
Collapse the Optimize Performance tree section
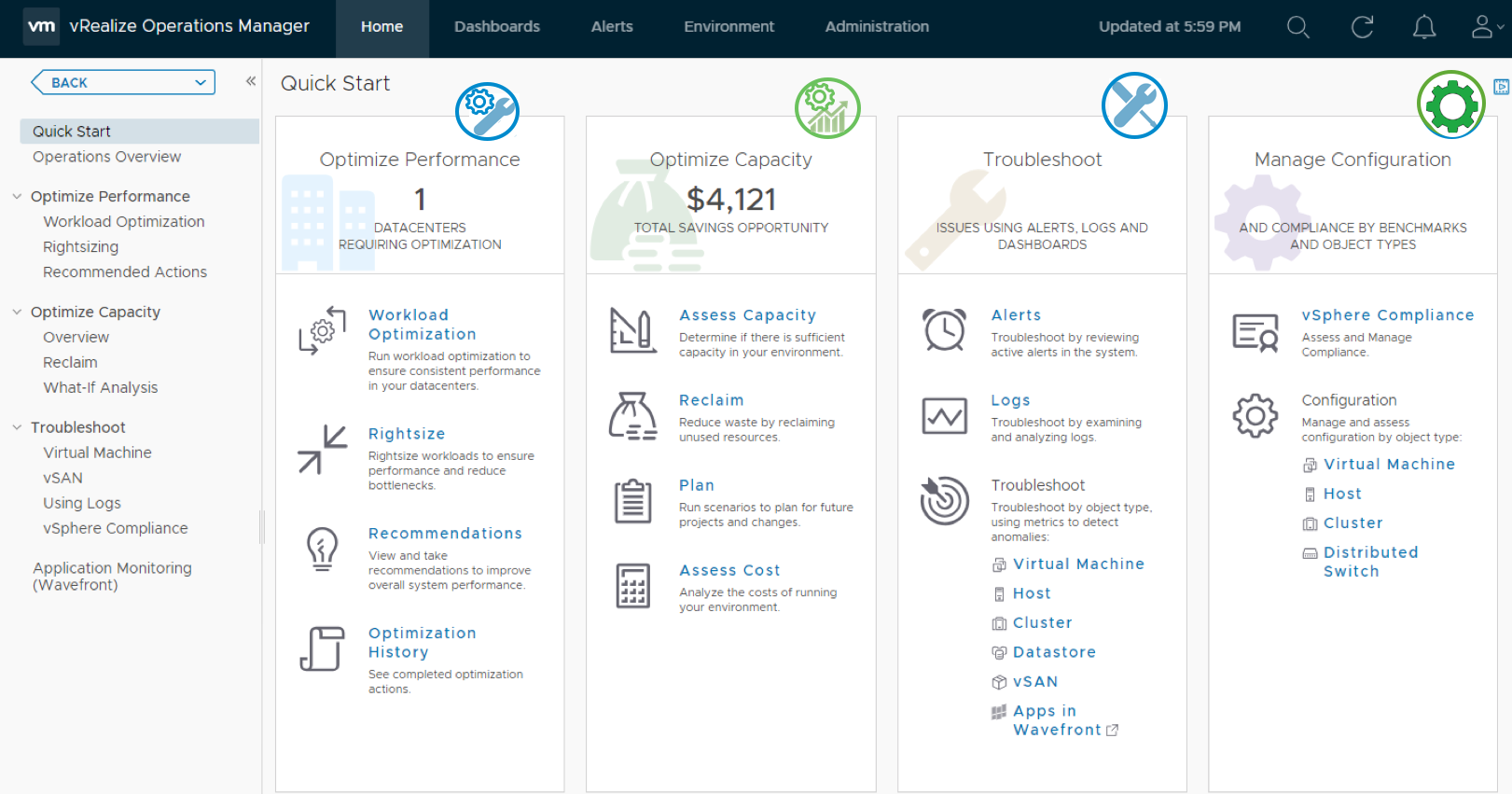17,196
